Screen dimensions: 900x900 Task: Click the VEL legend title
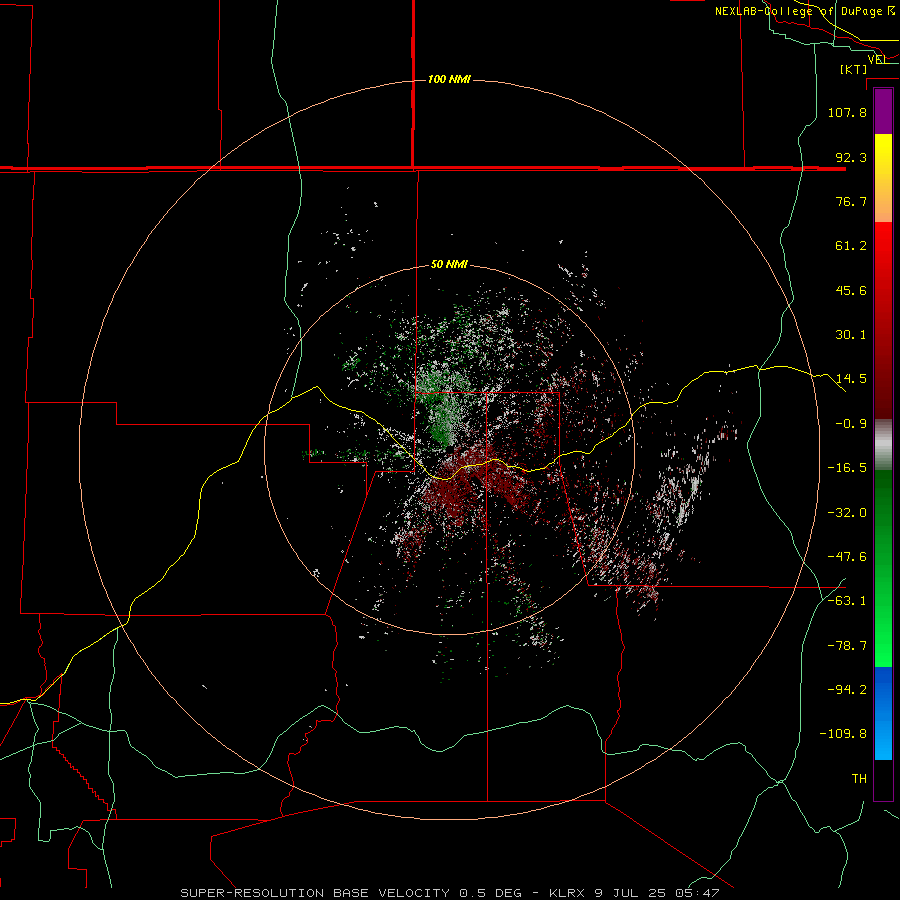tap(877, 59)
